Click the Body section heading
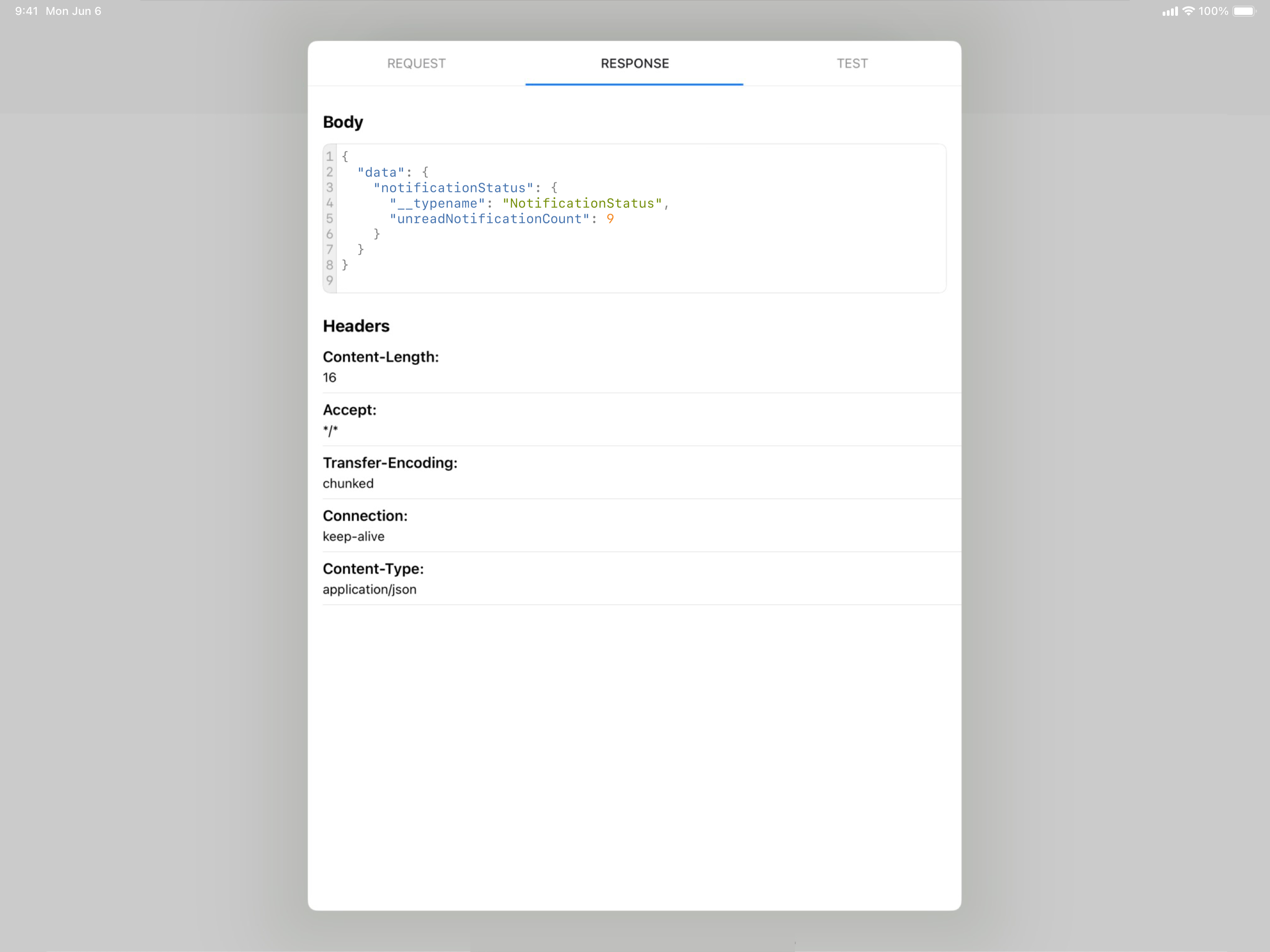This screenshot has width=1270, height=952. pyautogui.click(x=343, y=122)
